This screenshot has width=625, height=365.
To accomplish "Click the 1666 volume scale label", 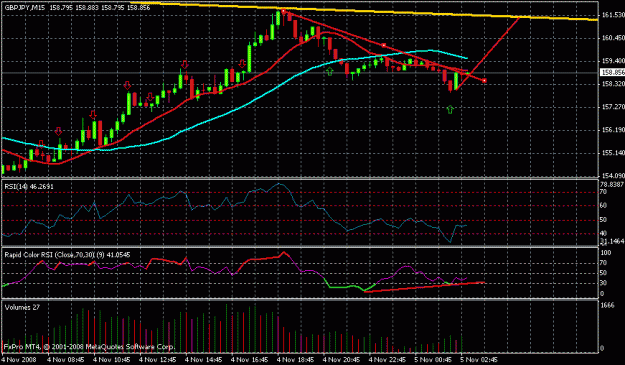I will click(x=608, y=305).
